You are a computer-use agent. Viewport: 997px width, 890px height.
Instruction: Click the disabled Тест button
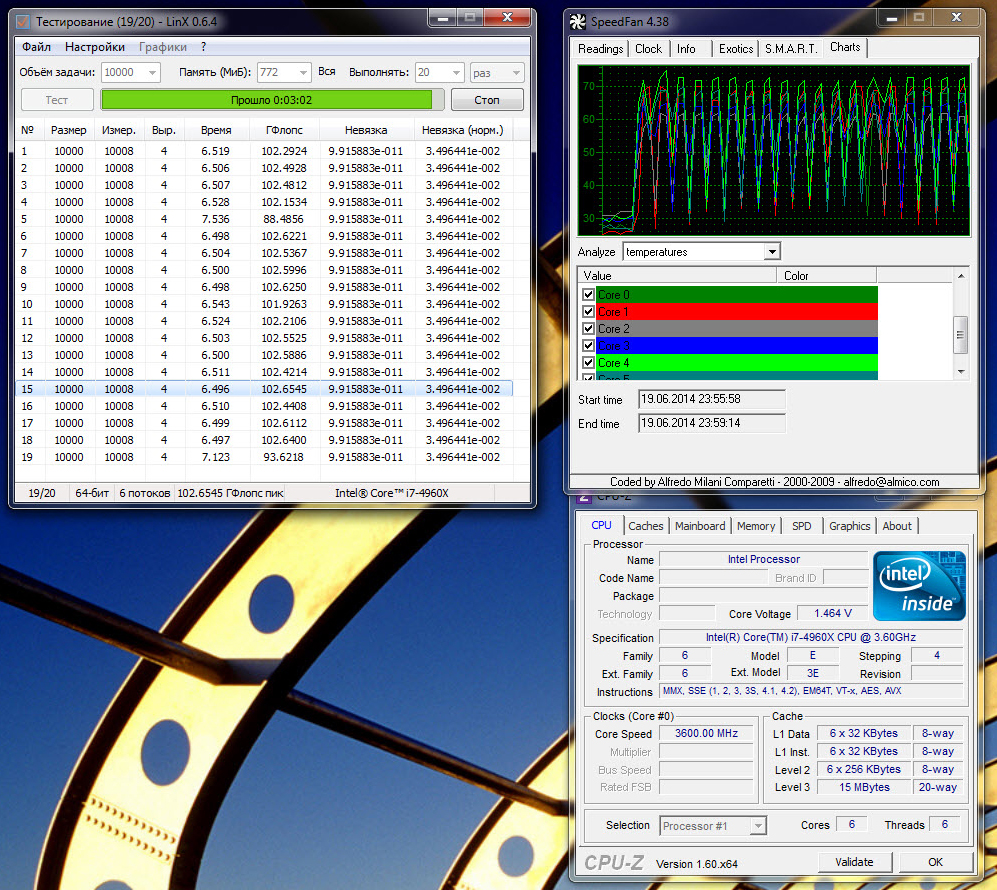(57, 100)
